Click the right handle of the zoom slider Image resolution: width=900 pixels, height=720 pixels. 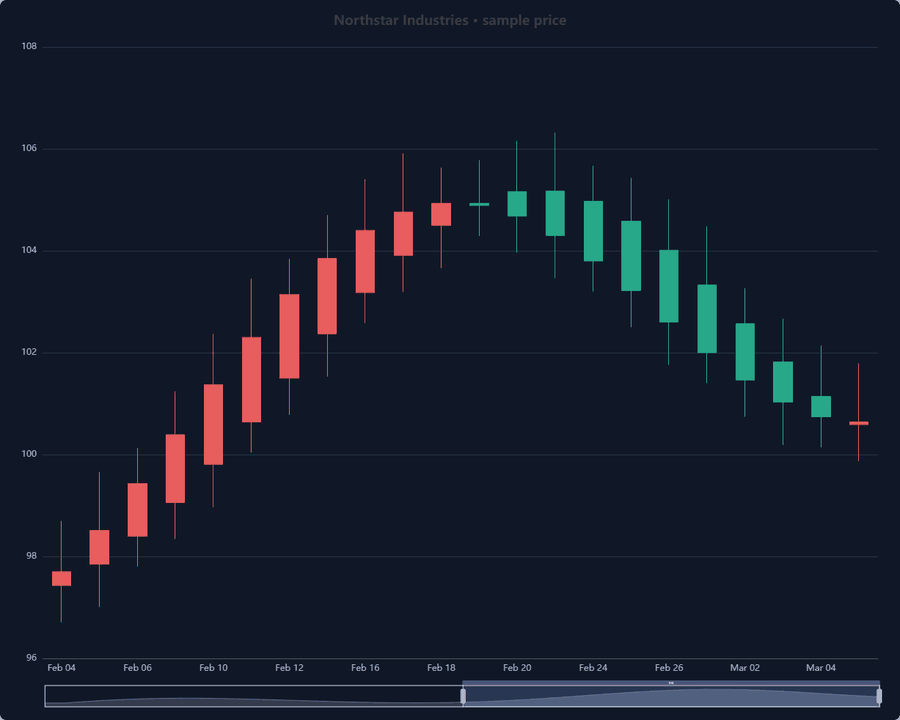coord(879,696)
